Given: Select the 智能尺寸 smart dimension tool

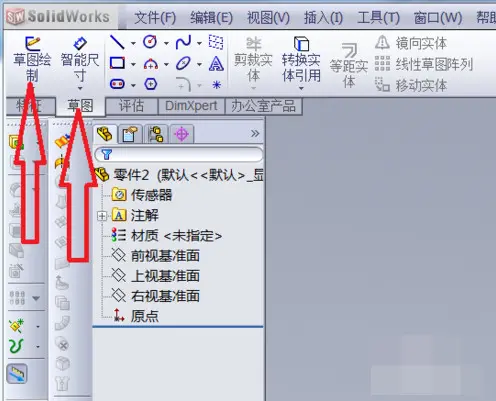Looking at the screenshot, I should coord(80,59).
